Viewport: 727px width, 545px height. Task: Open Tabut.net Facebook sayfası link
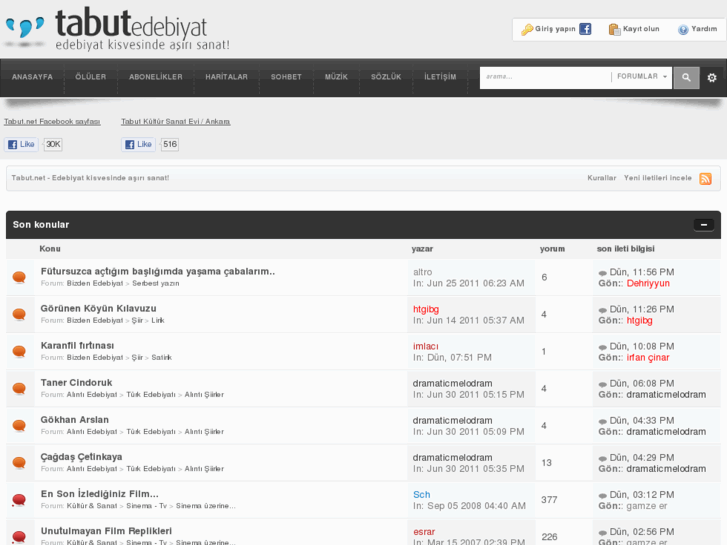(x=52, y=122)
